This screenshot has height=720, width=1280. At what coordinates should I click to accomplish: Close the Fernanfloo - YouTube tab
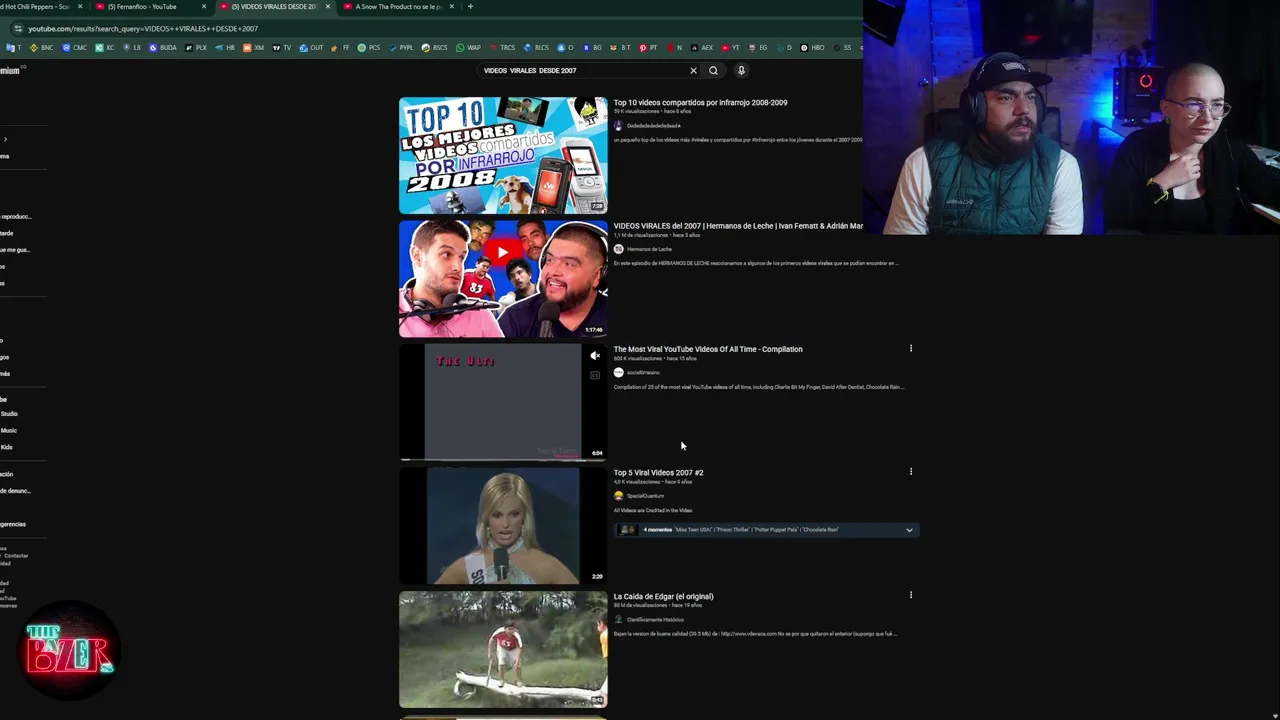click(204, 6)
